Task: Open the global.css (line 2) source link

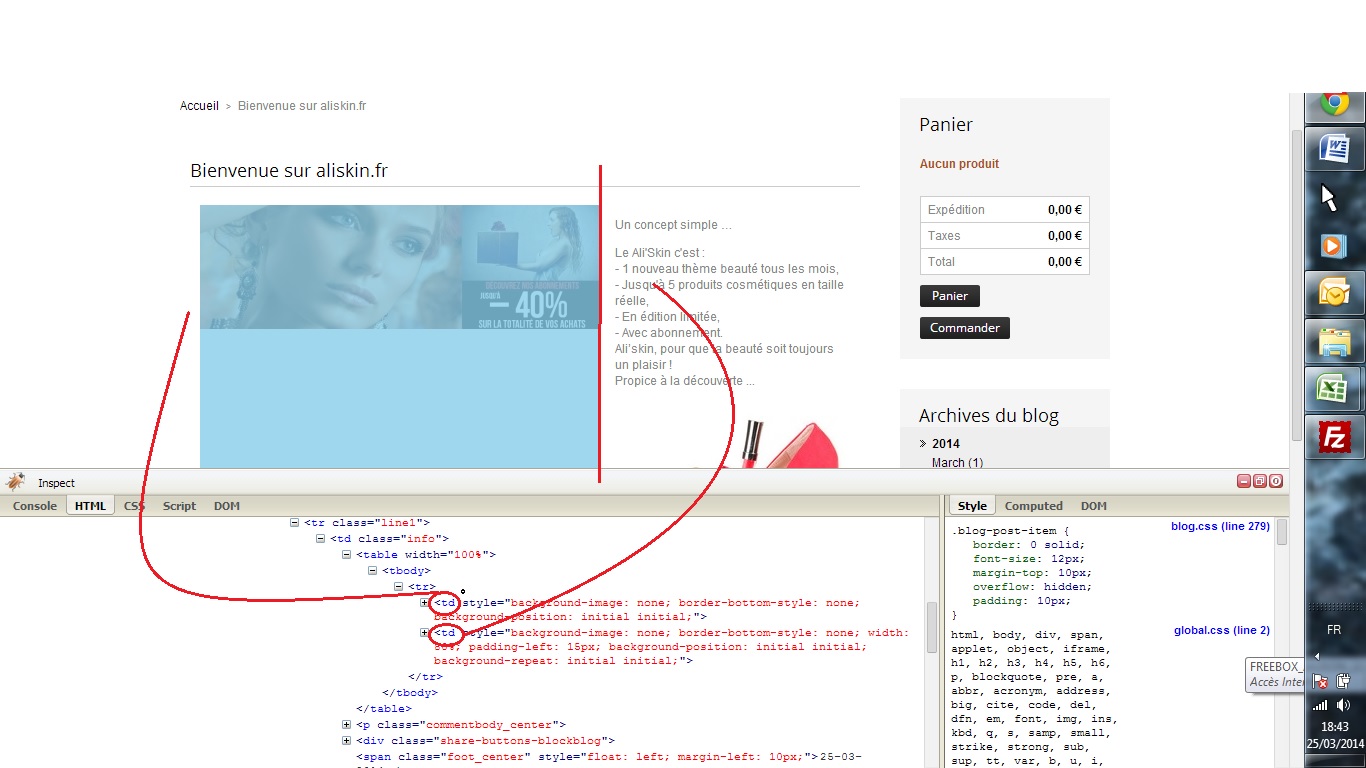Action: (1222, 630)
